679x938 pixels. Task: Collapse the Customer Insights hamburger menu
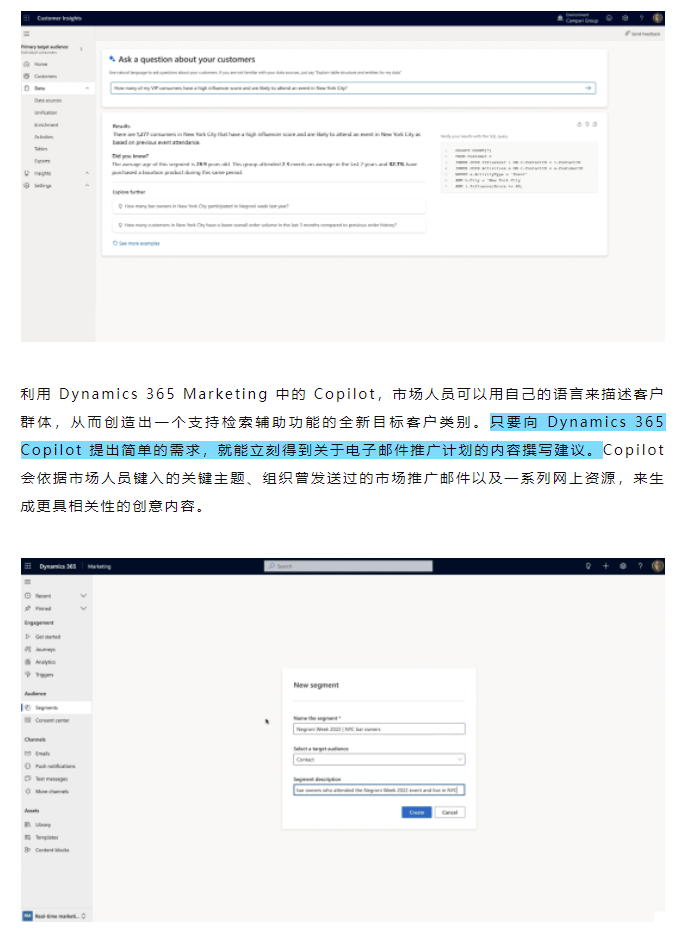coord(27,34)
